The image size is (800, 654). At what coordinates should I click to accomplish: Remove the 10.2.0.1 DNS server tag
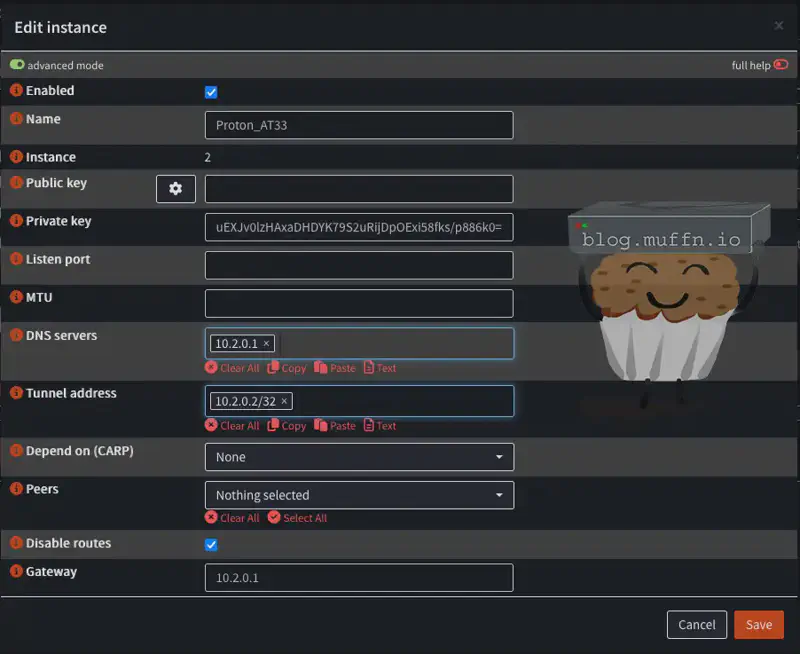[266, 344]
